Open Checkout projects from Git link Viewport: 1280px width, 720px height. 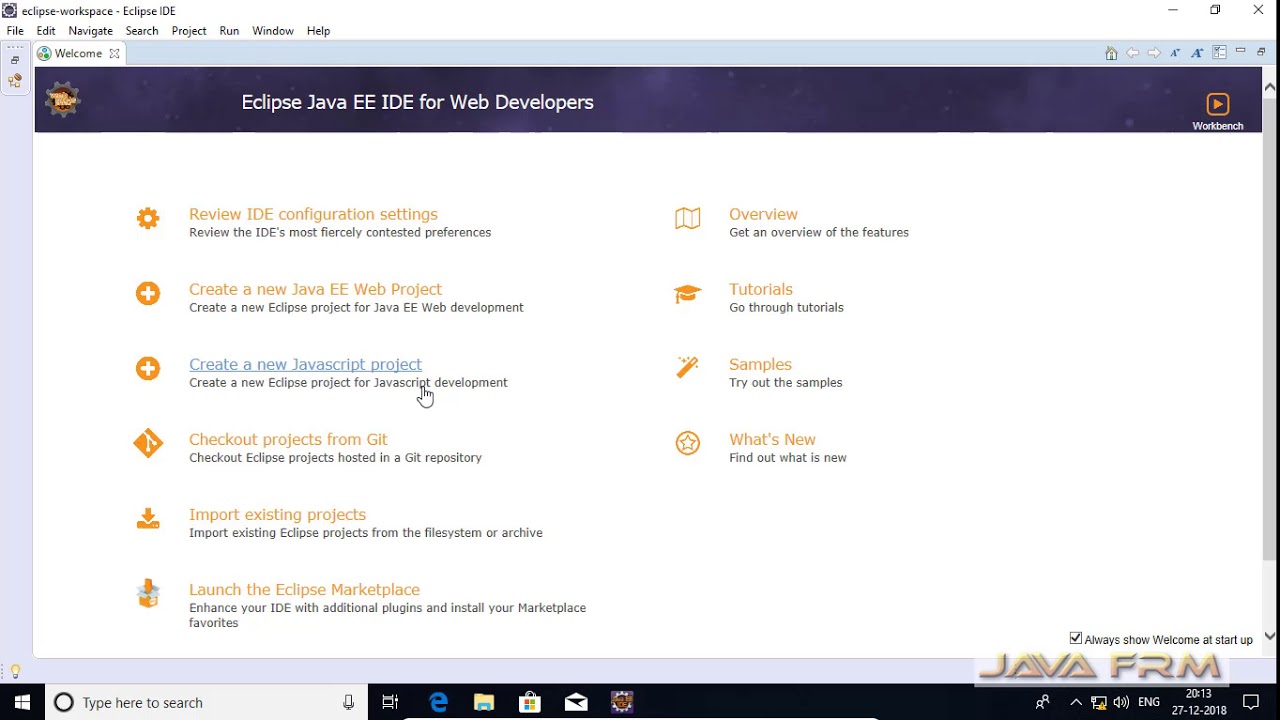(288, 439)
